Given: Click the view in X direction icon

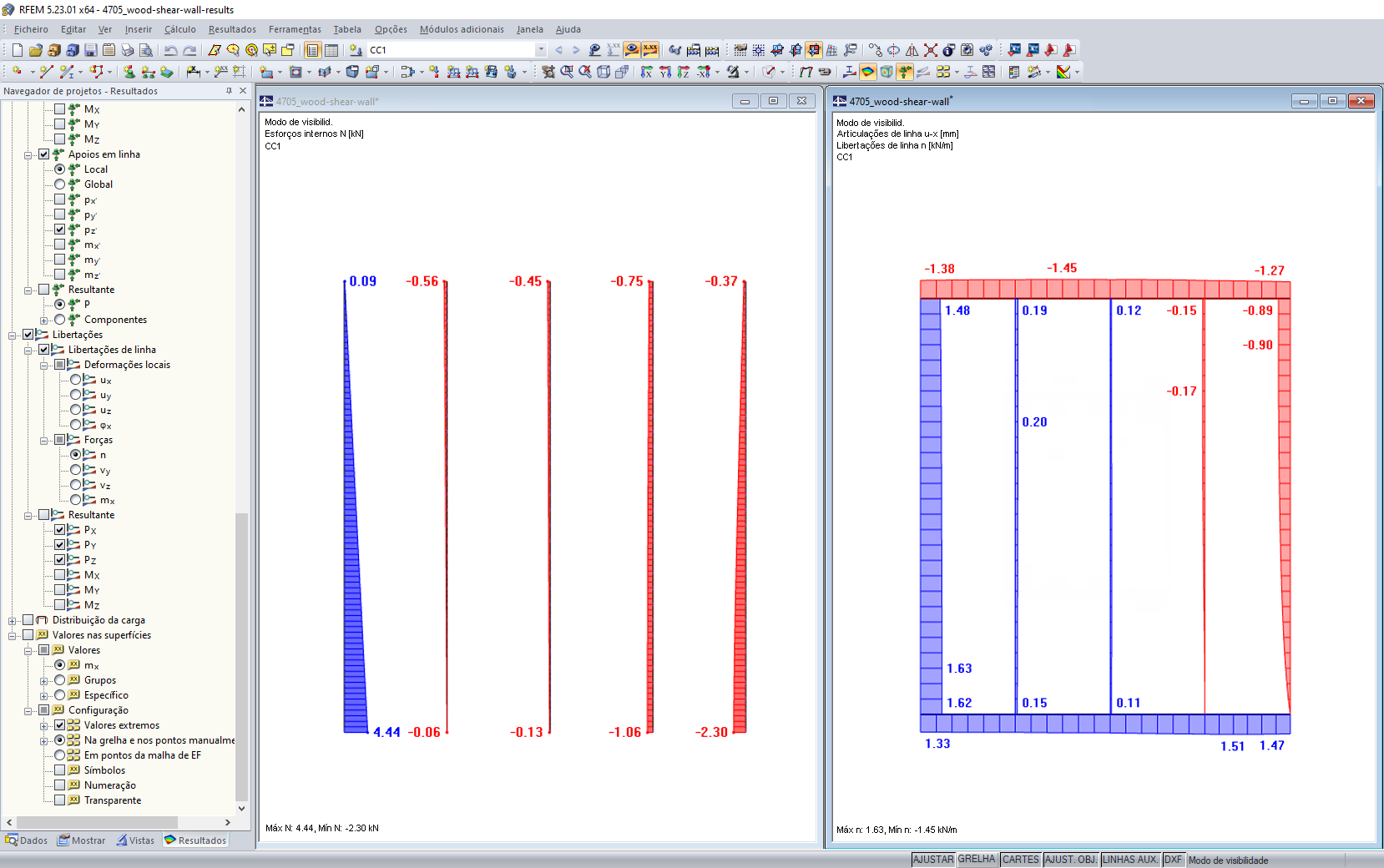Looking at the screenshot, I should (647, 72).
